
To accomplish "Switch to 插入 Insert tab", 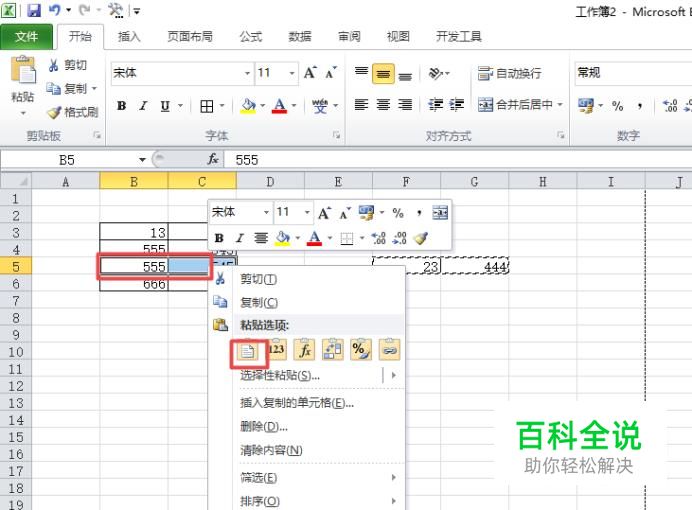I will 129,37.
